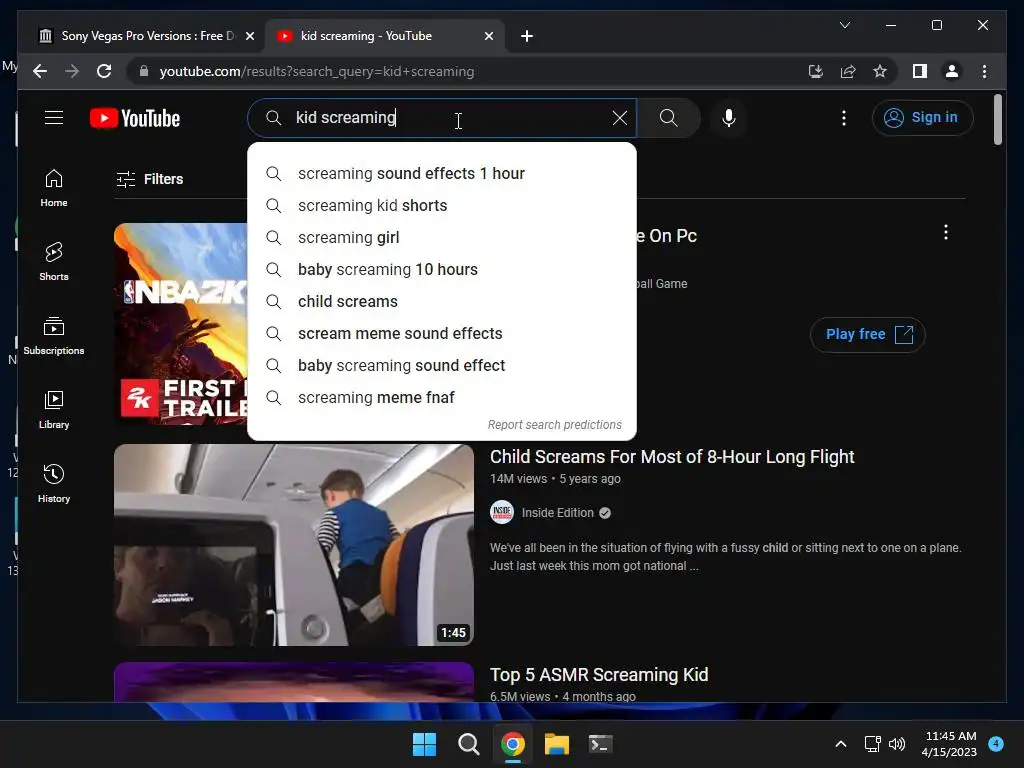
Task: Open a new Chrome tab
Action: pos(527,36)
